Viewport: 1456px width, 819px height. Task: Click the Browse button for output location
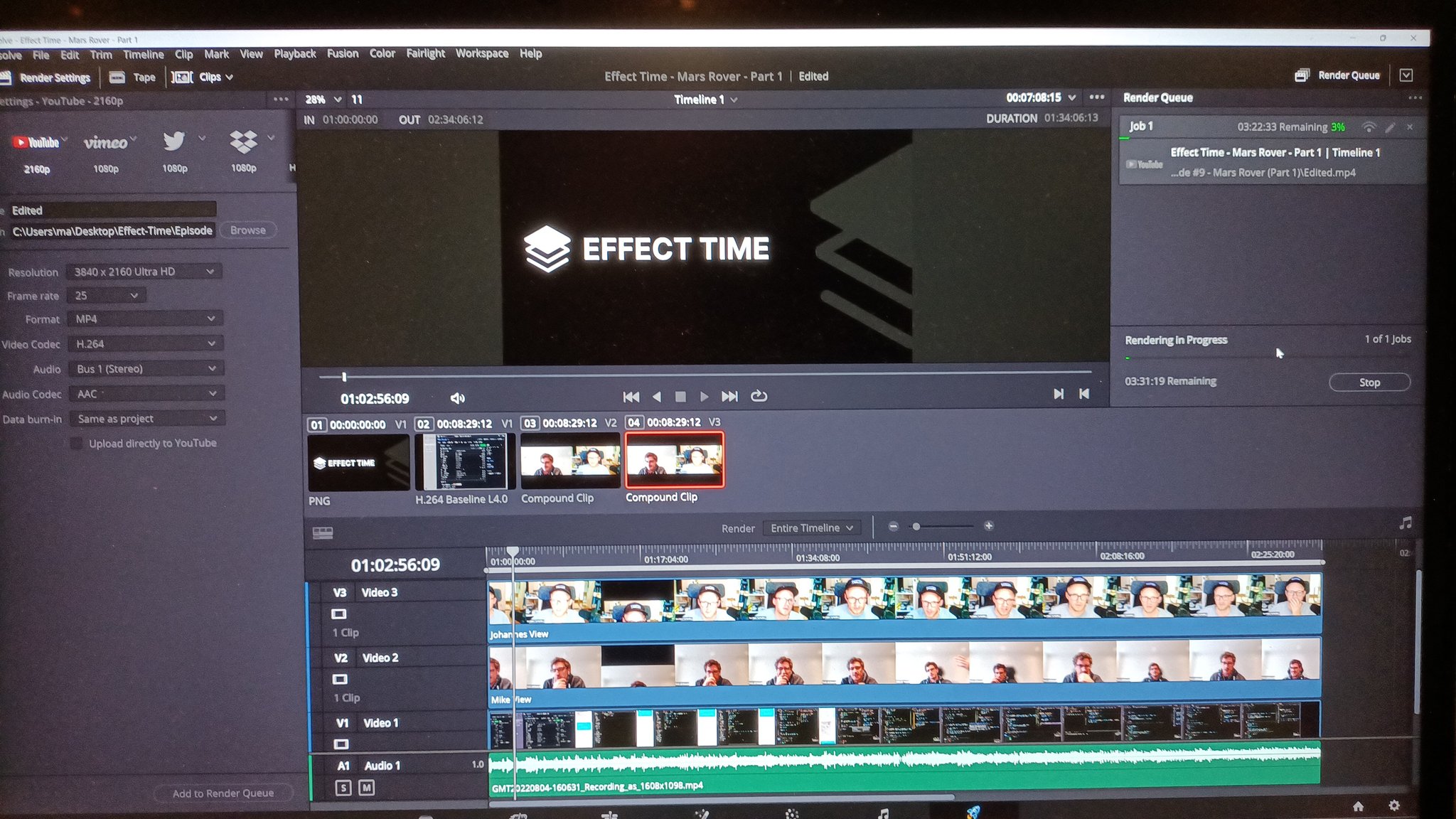(247, 230)
